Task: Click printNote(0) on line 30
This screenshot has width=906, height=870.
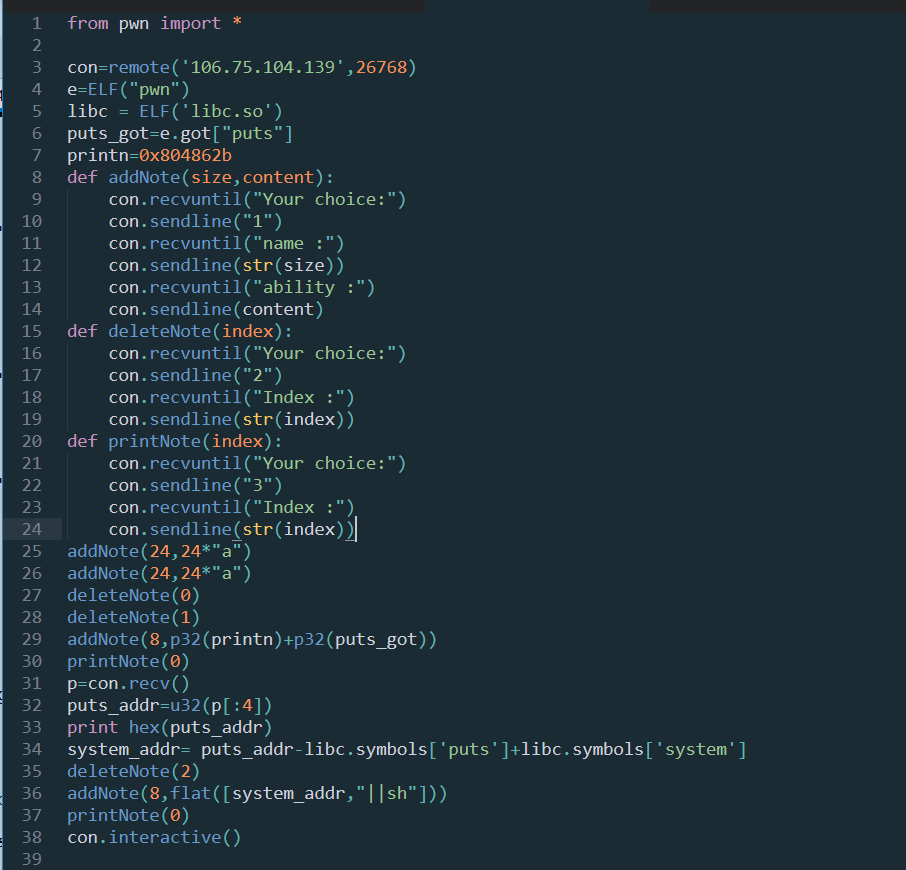Action: point(128,661)
